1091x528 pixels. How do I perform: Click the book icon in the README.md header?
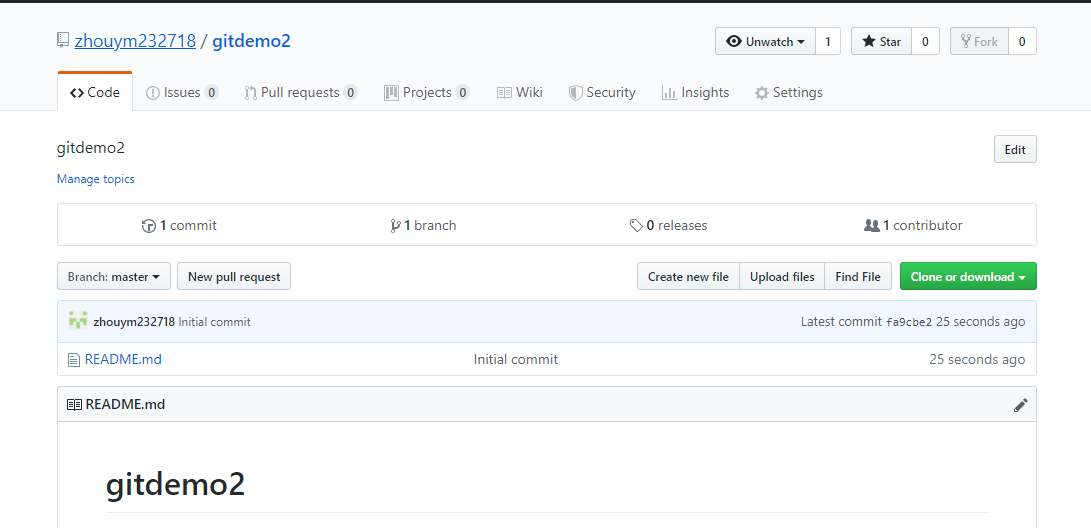pos(74,404)
